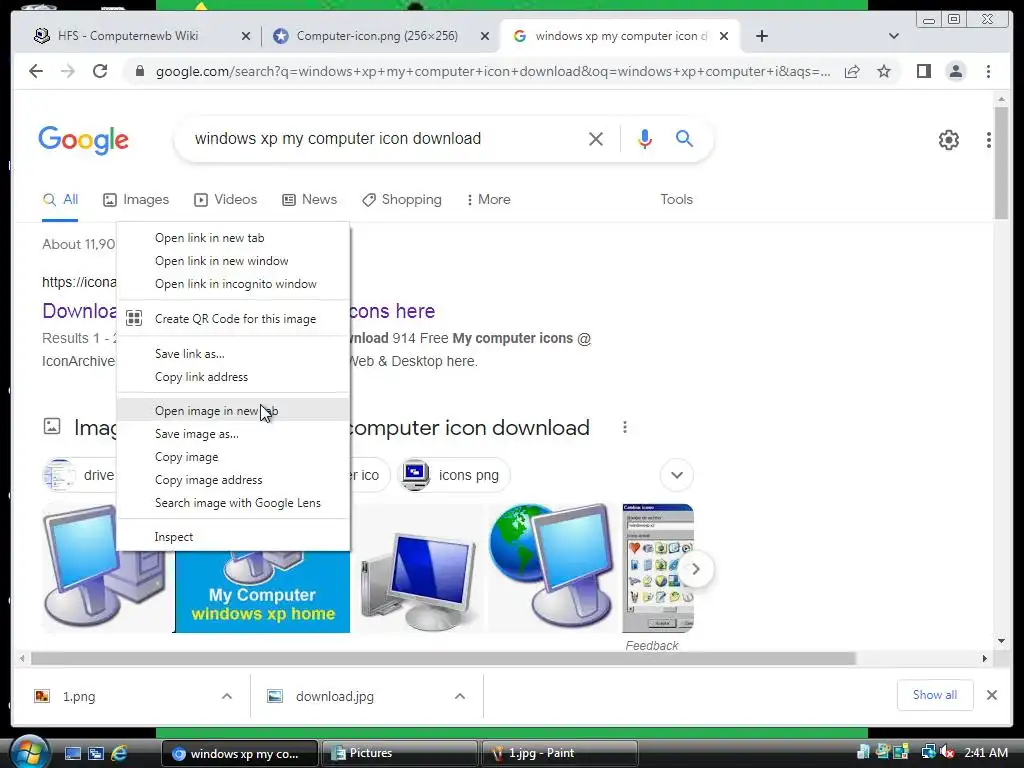This screenshot has width=1024, height=768.
Task: Select Copy image address
Action: pyautogui.click(x=233, y=479)
